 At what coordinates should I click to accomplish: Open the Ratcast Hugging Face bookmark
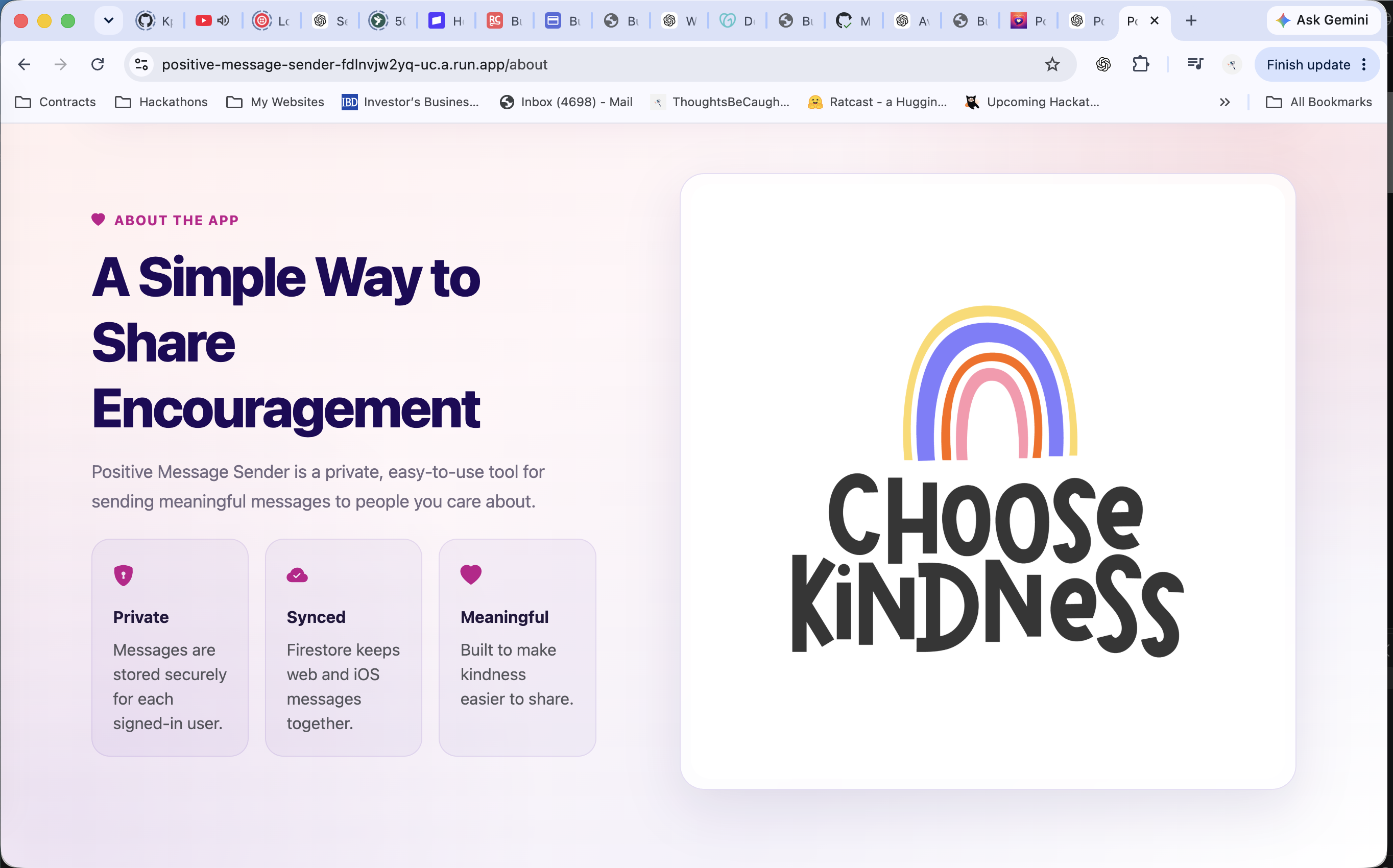click(877, 102)
